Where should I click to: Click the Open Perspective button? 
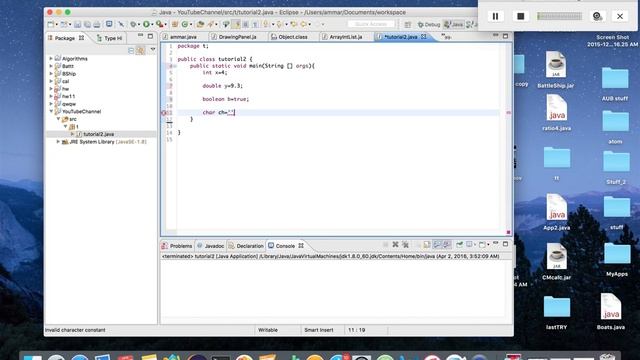407,25
